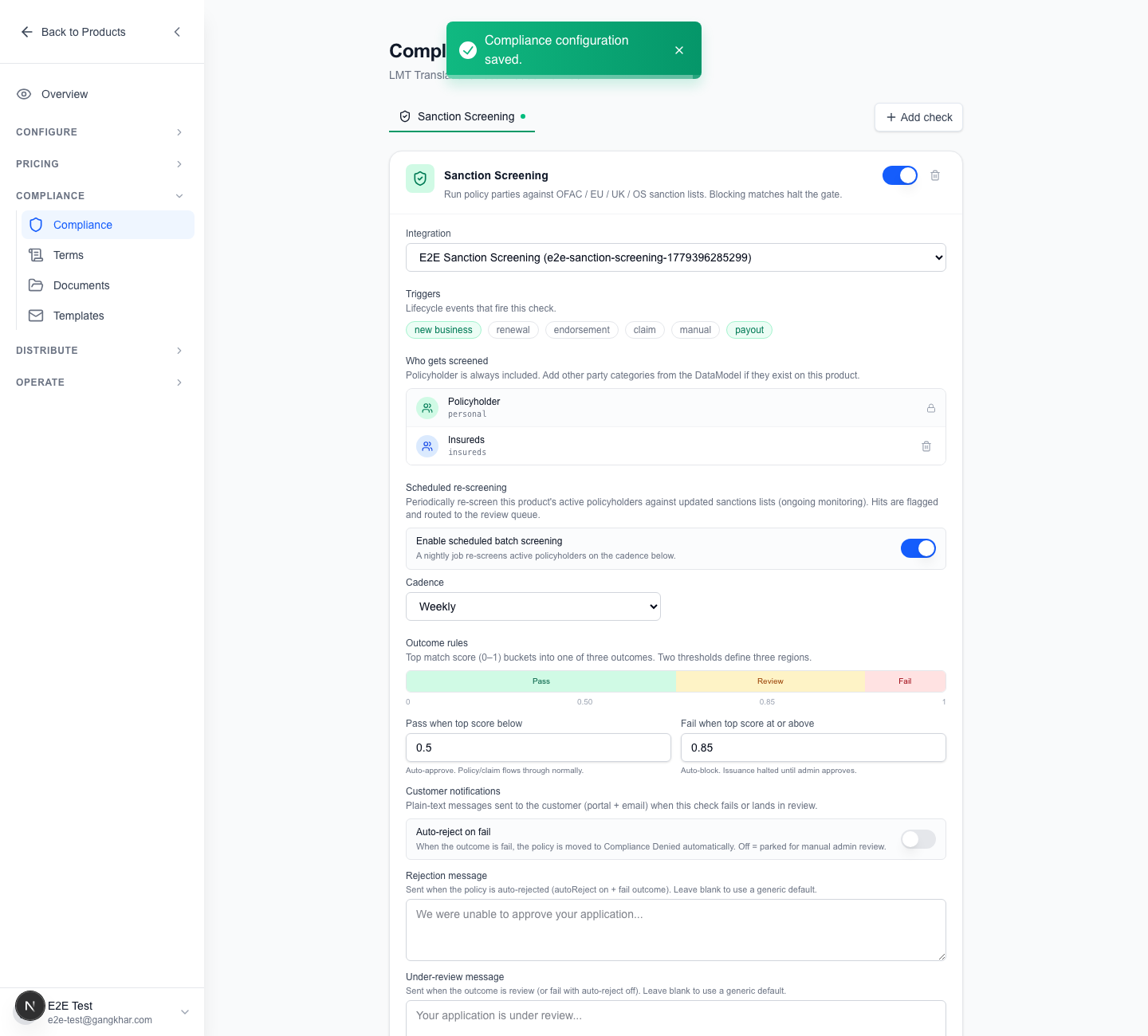Click the Fail when top score field
Image resolution: width=1148 pixels, height=1036 pixels.
tap(813, 748)
